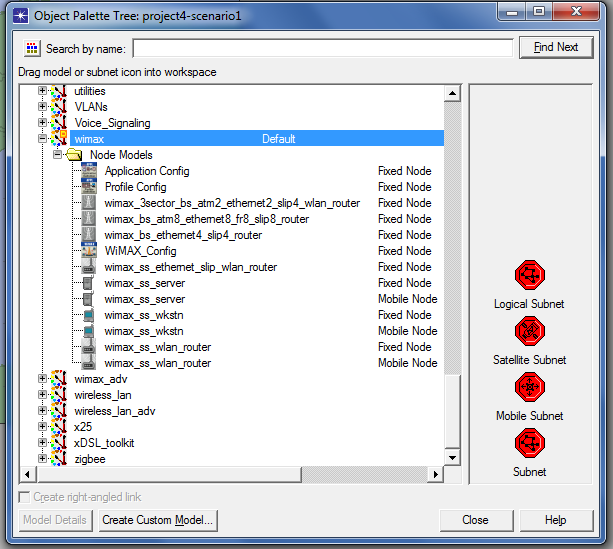Image resolution: width=613 pixels, height=549 pixels.
Task: Select the Satellite Subnet icon
Action: [529, 331]
